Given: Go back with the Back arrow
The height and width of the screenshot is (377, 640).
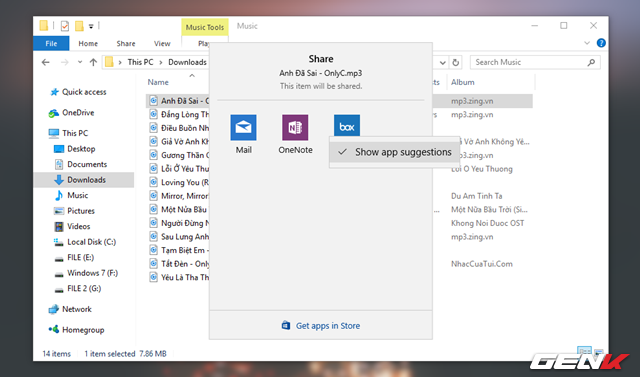Looking at the screenshot, I should 45,62.
